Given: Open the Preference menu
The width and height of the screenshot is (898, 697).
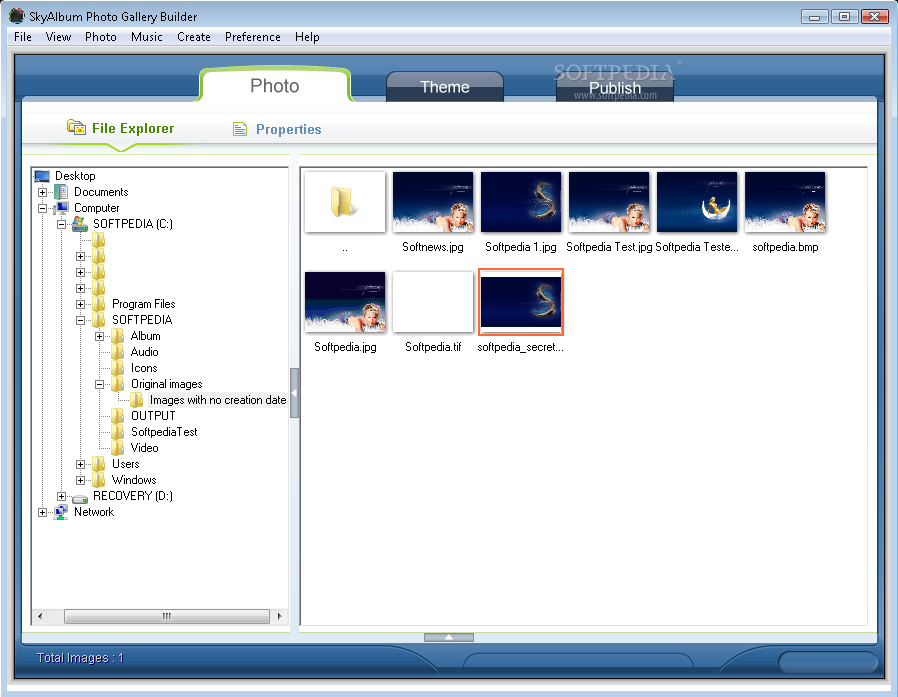Looking at the screenshot, I should coord(253,37).
